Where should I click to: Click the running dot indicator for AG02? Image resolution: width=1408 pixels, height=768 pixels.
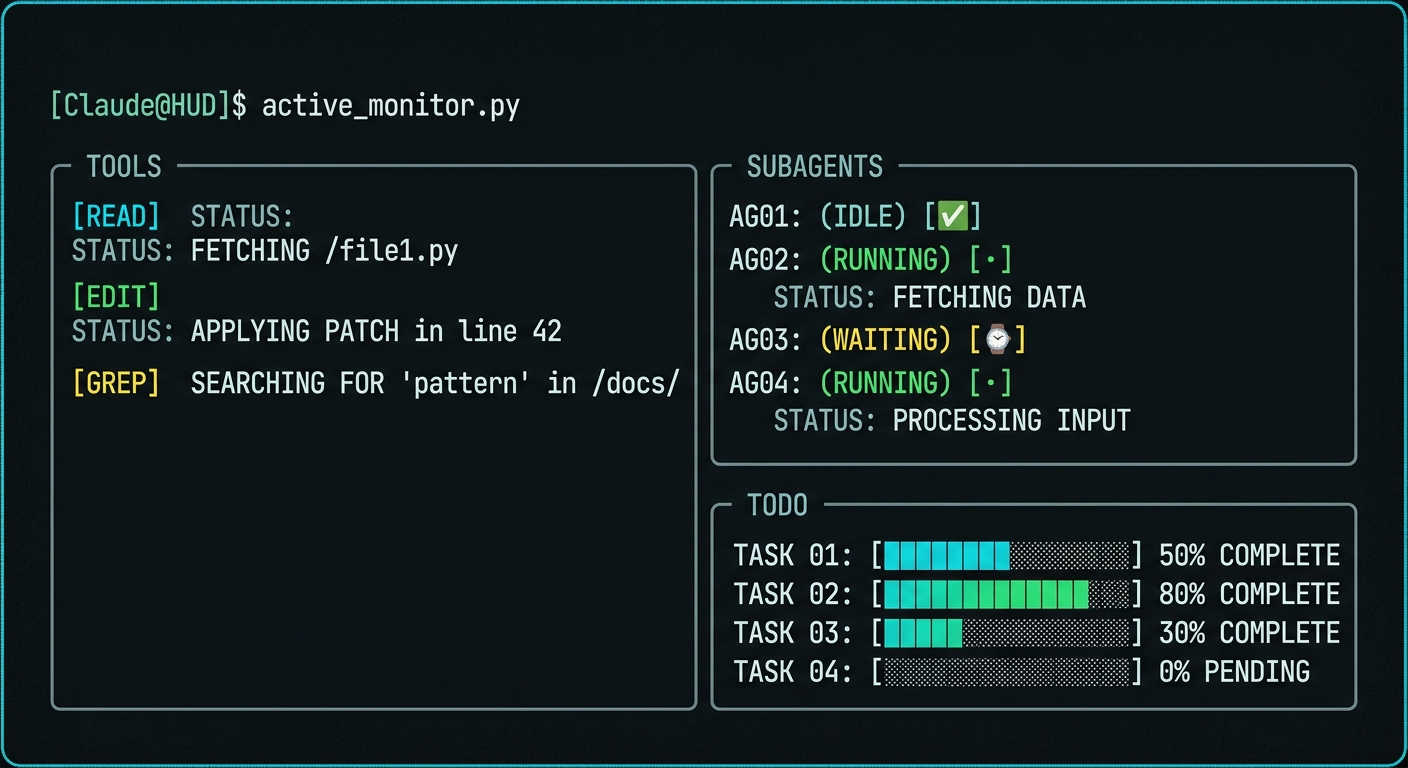tap(991, 260)
